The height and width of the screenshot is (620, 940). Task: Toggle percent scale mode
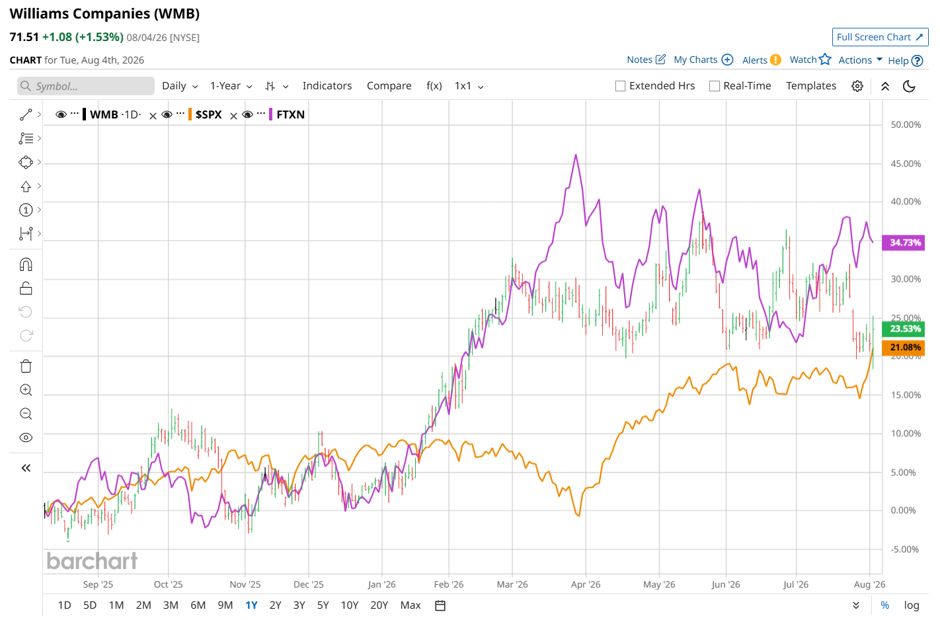(x=885, y=606)
